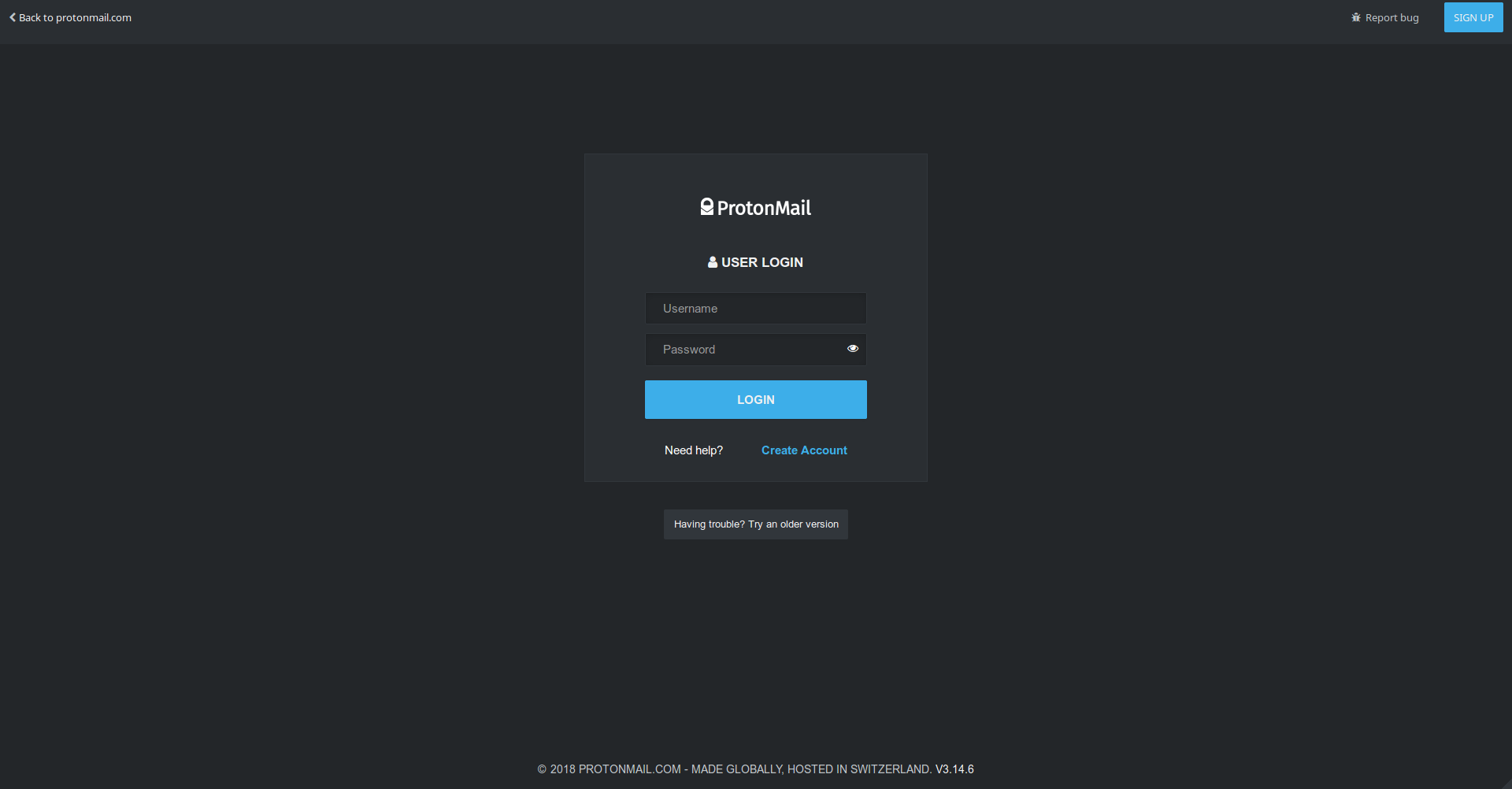Click the V3.14.6 version text
This screenshot has width=1512, height=789.
[954, 769]
